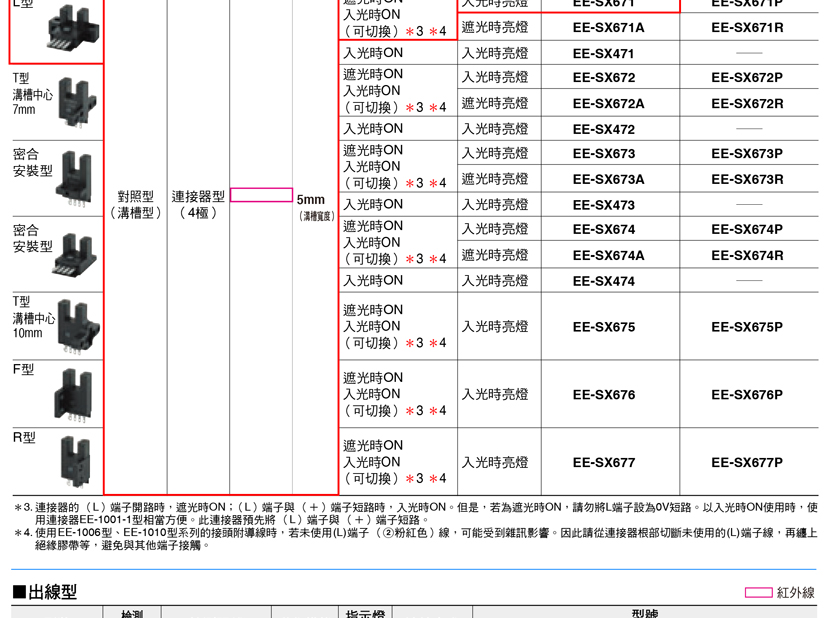Select model number EE-SX673A
This screenshot has width=830, height=618.
click(608, 180)
